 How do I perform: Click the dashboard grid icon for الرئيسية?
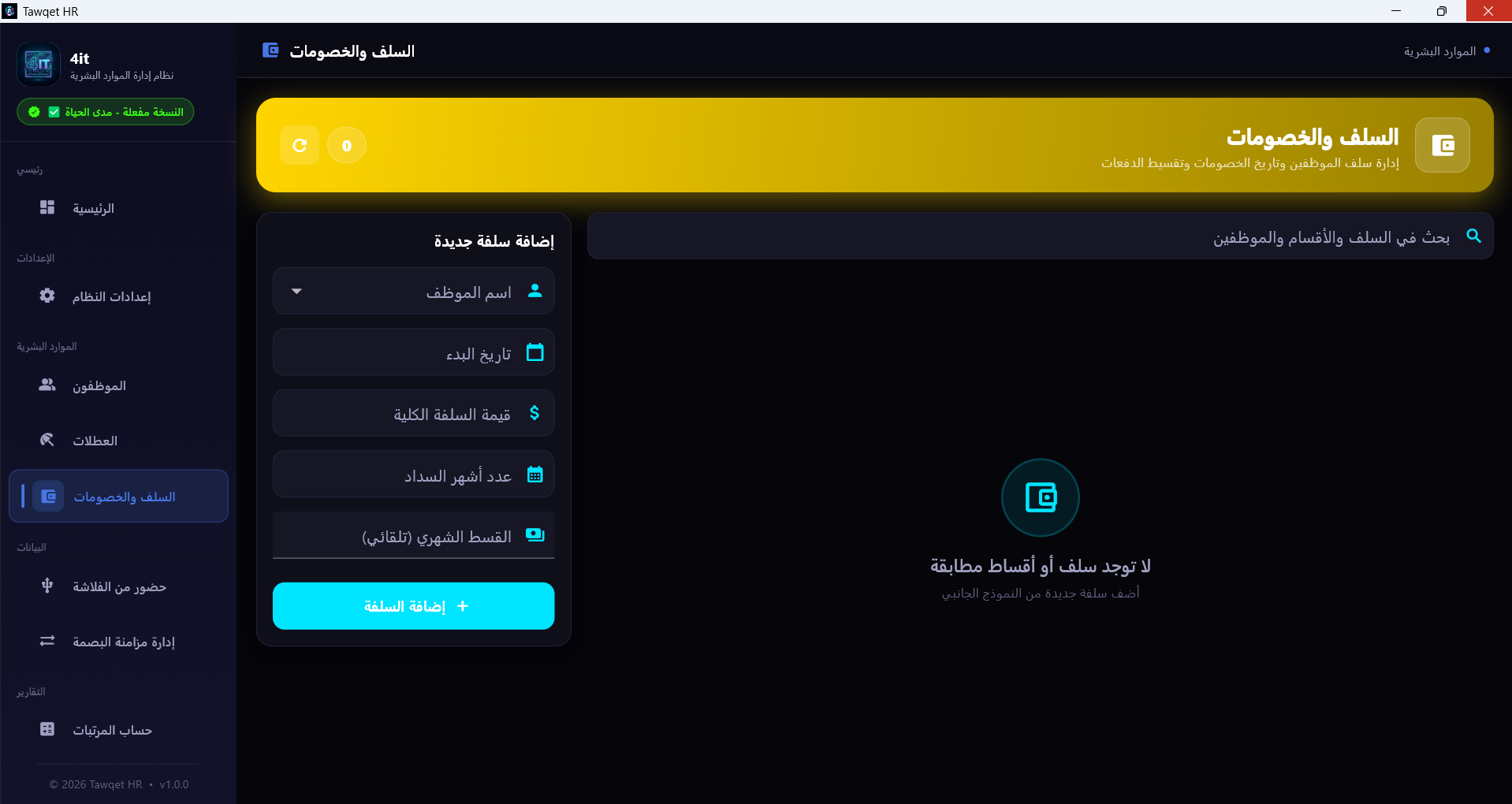[47, 207]
